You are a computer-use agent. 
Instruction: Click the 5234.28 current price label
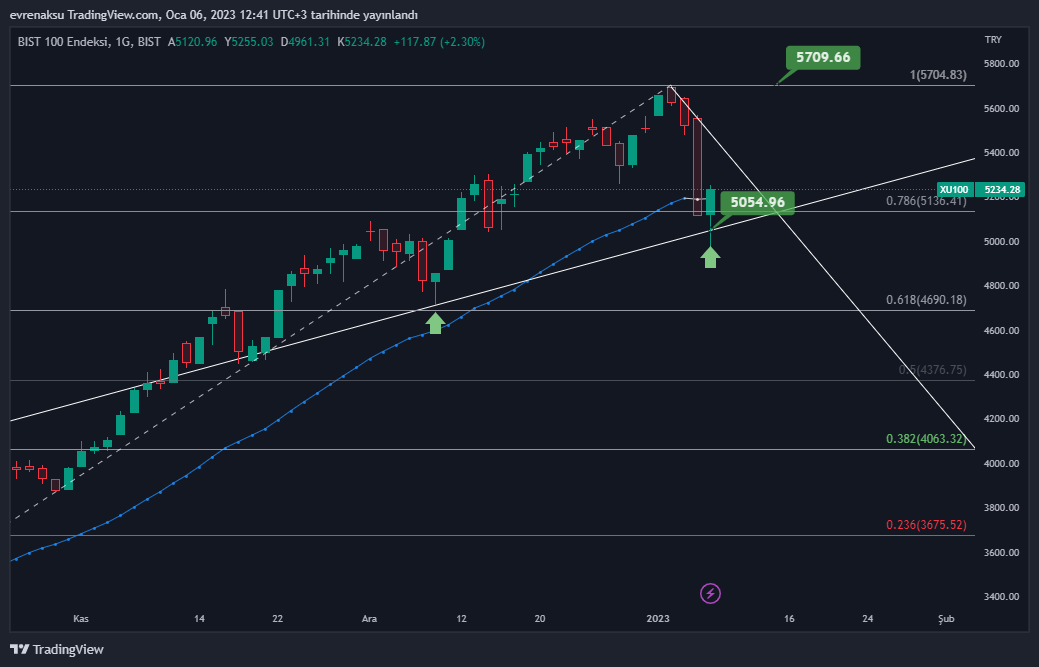(1002, 189)
